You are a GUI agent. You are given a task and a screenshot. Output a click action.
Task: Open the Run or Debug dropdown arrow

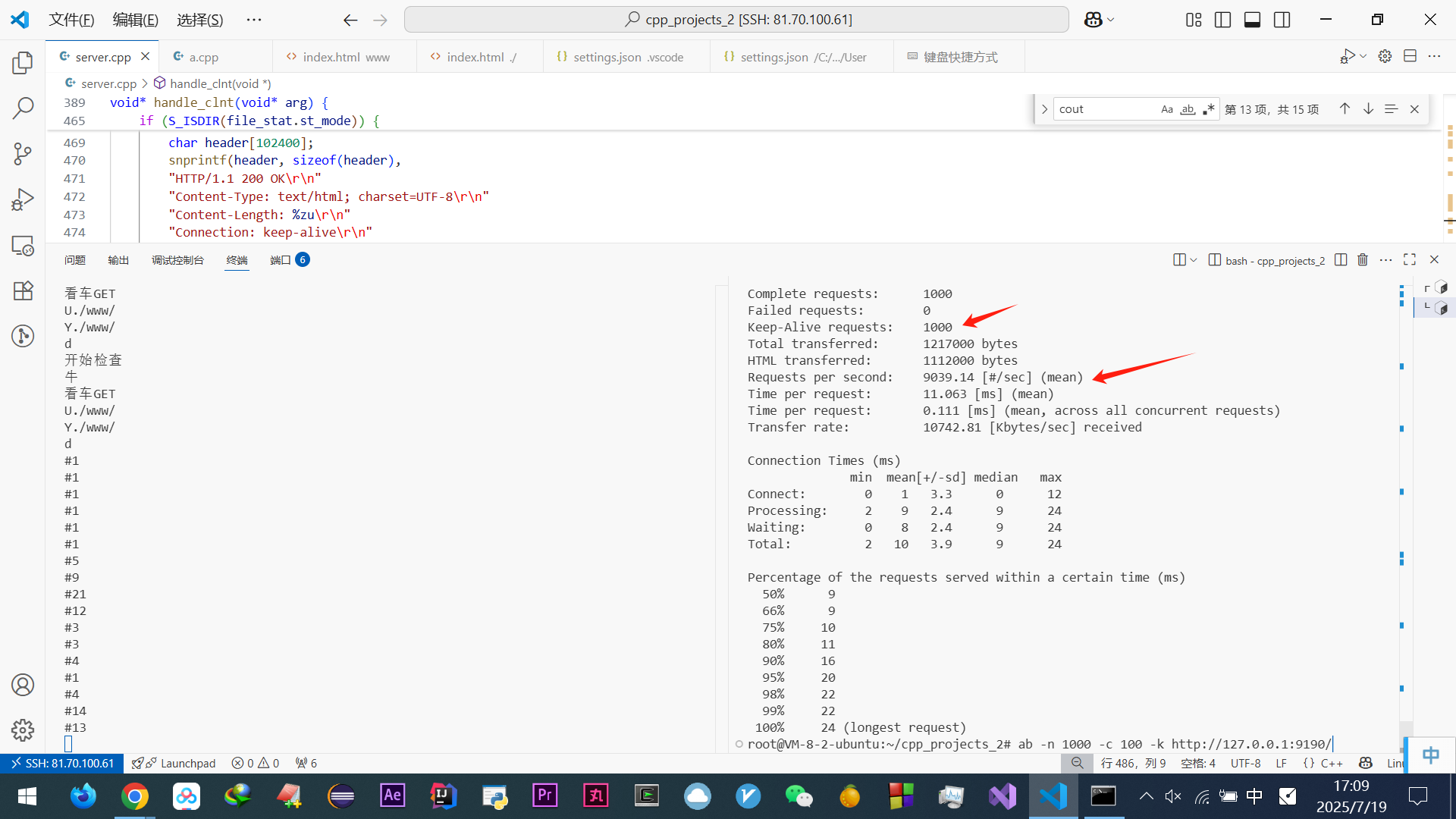(1363, 57)
